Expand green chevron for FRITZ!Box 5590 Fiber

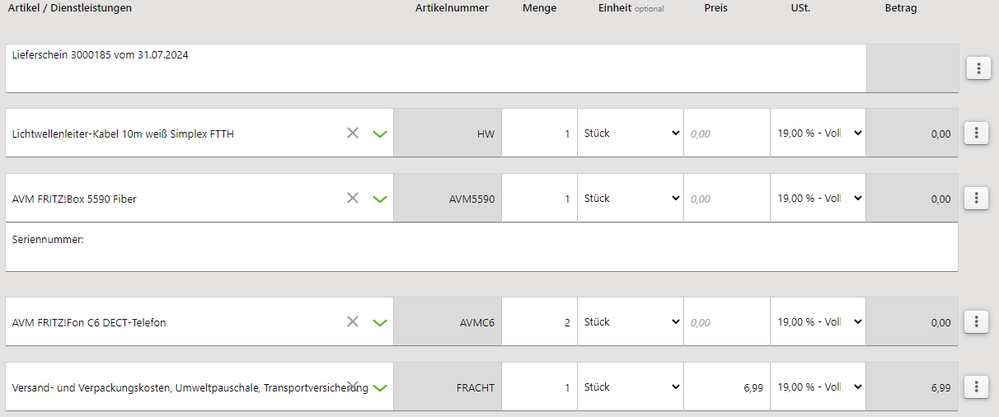(380, 199)
